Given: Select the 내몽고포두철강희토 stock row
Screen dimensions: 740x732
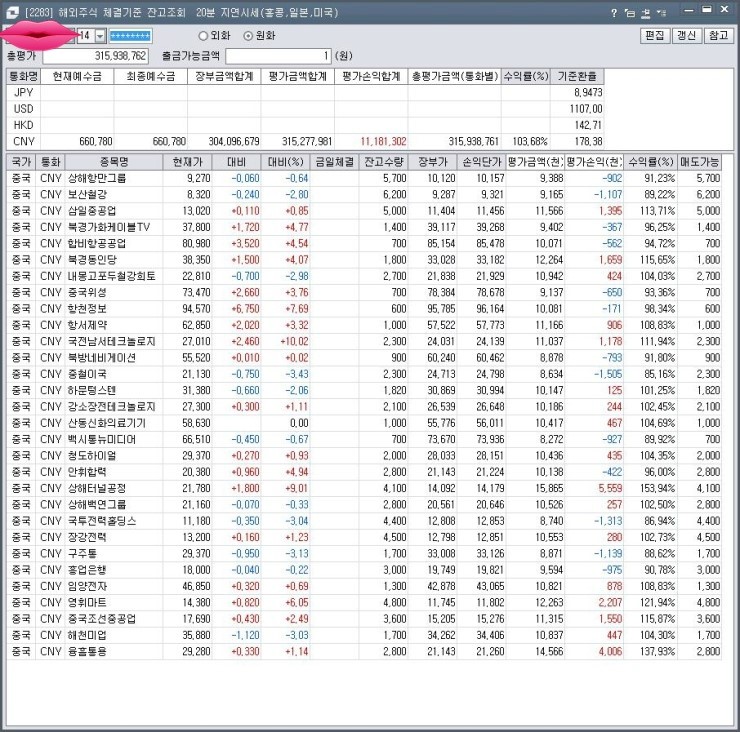Looking at the screenshot, I should pos(364,276).
